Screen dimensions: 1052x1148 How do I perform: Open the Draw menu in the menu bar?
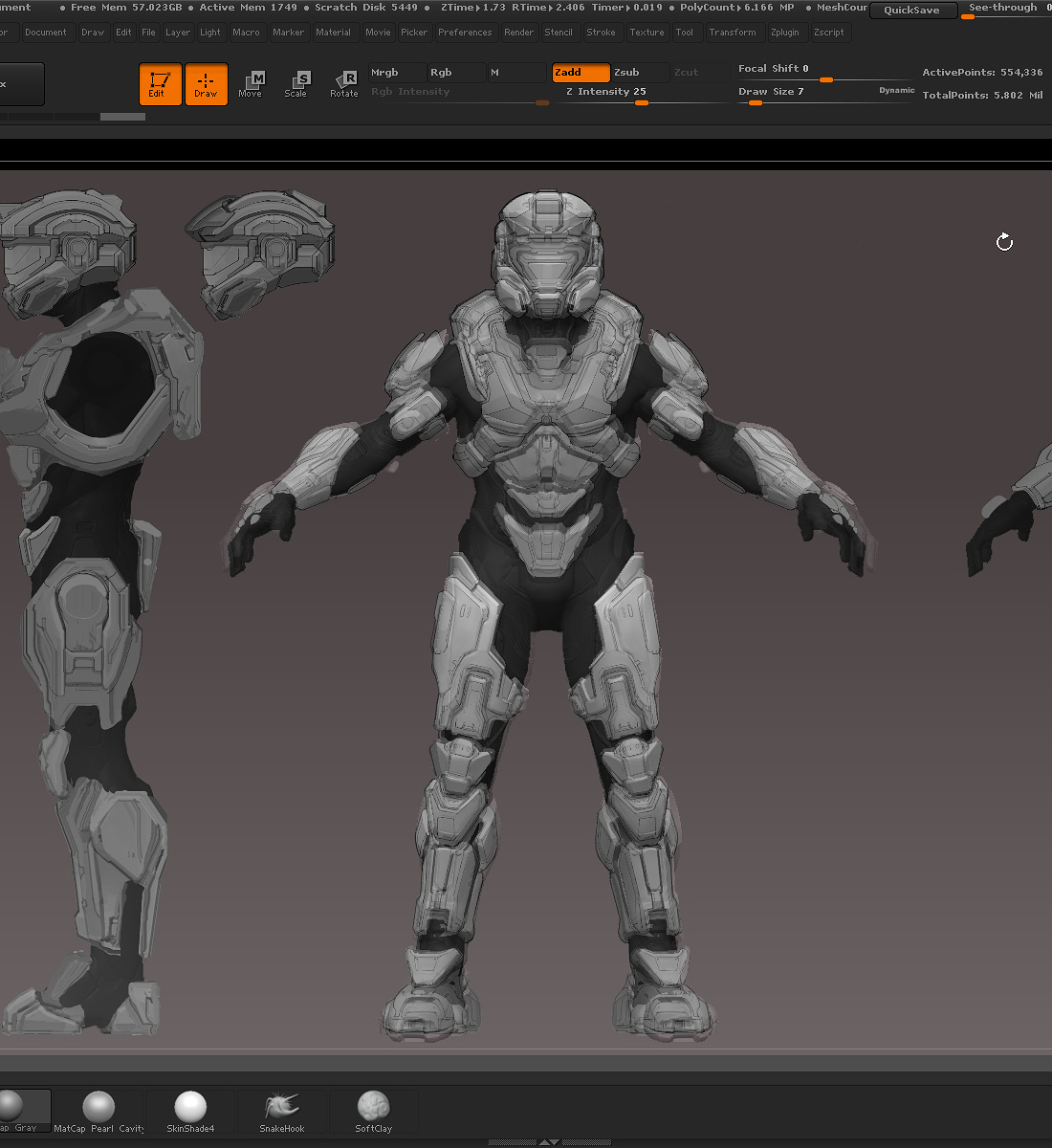[x=93, y=33]
